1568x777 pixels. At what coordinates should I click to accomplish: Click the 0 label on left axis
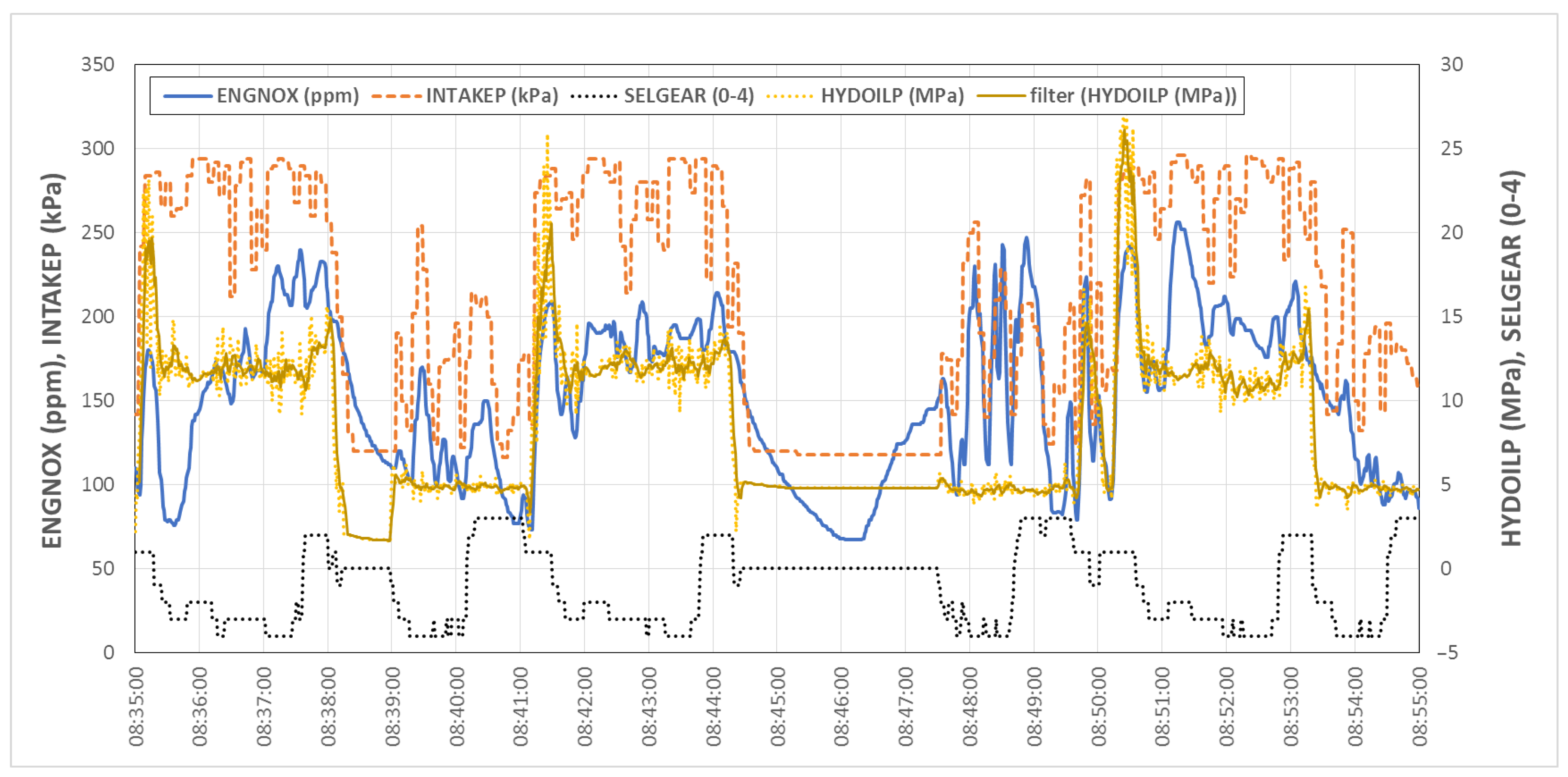pyautogui.click(x=108, y=653)
